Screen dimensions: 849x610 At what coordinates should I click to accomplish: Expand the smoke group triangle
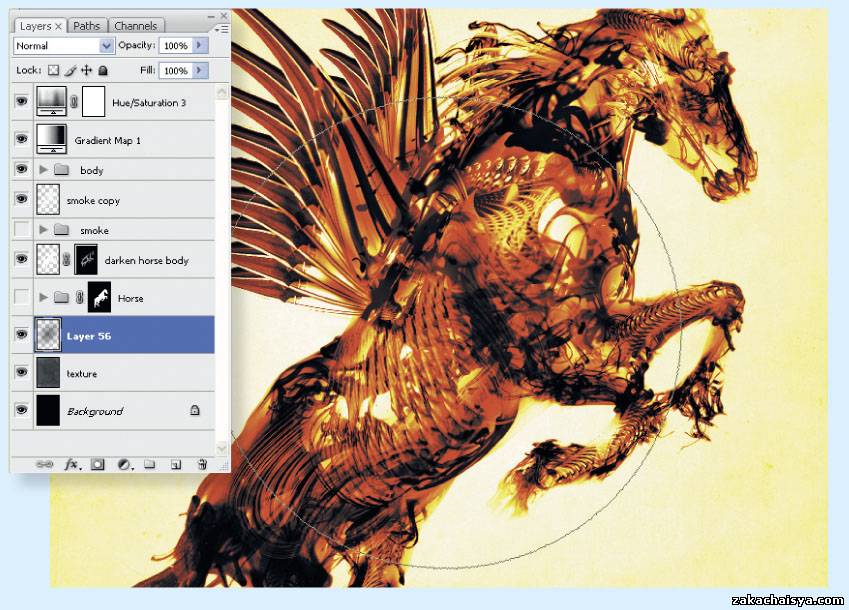pyautogui.click(x=43, y=230)
